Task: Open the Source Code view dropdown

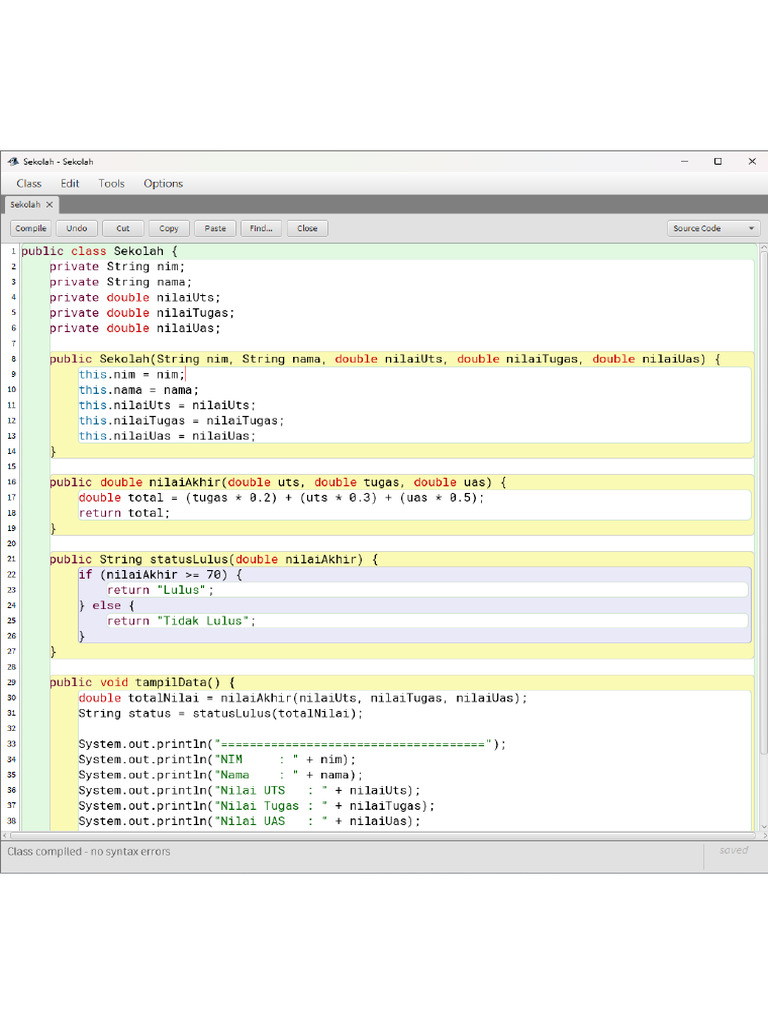Action: (x=713, y=229)
